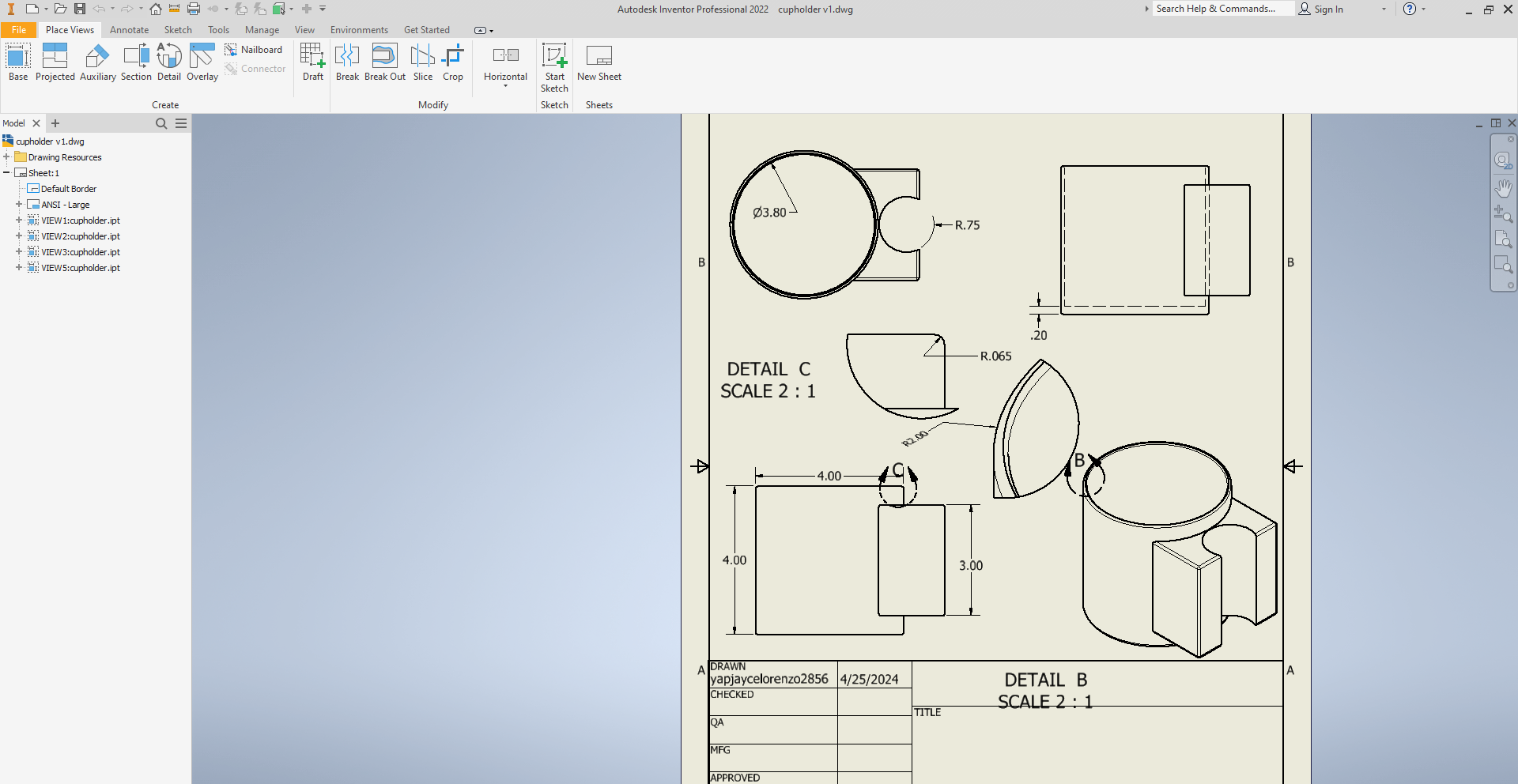Click the Sign In link
Image resolution: width=1518 pixels, height=784 pixels.
point(1321,9)
